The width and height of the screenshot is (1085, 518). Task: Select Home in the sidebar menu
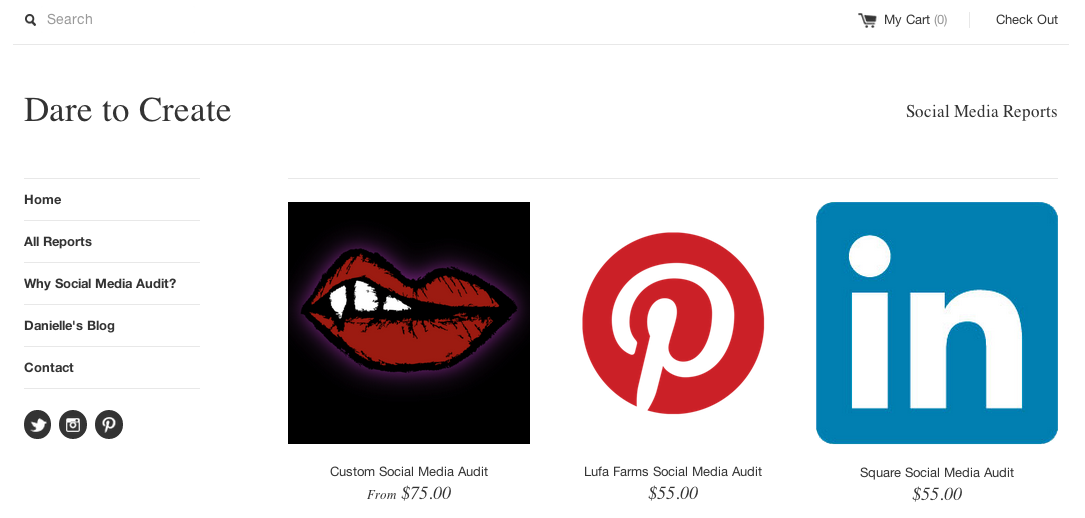tap(43, 200)
